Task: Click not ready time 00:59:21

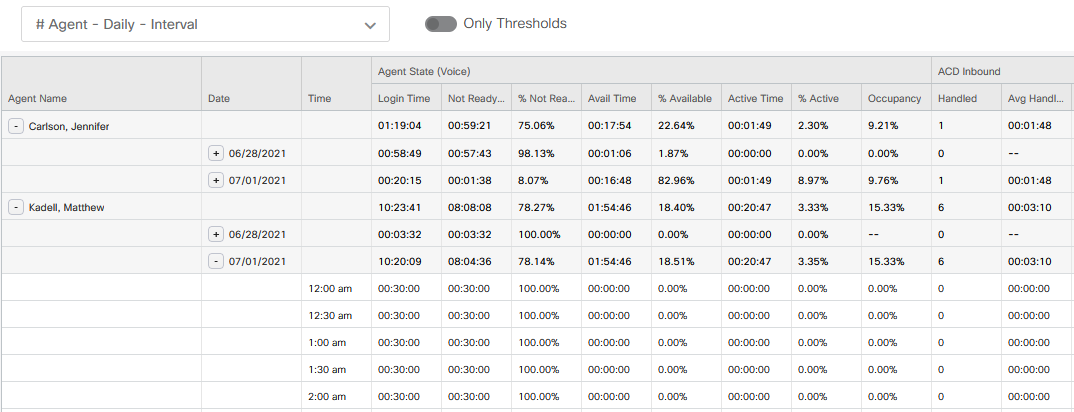Action: [469, 127]
